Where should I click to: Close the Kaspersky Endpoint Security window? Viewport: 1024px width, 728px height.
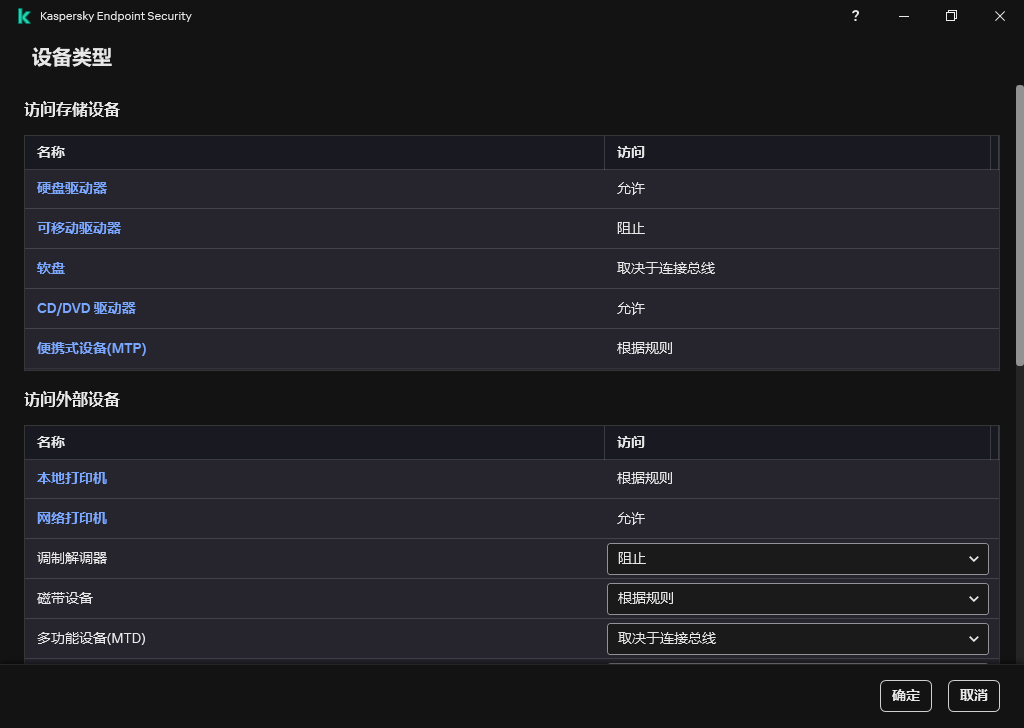coord(999,16)
